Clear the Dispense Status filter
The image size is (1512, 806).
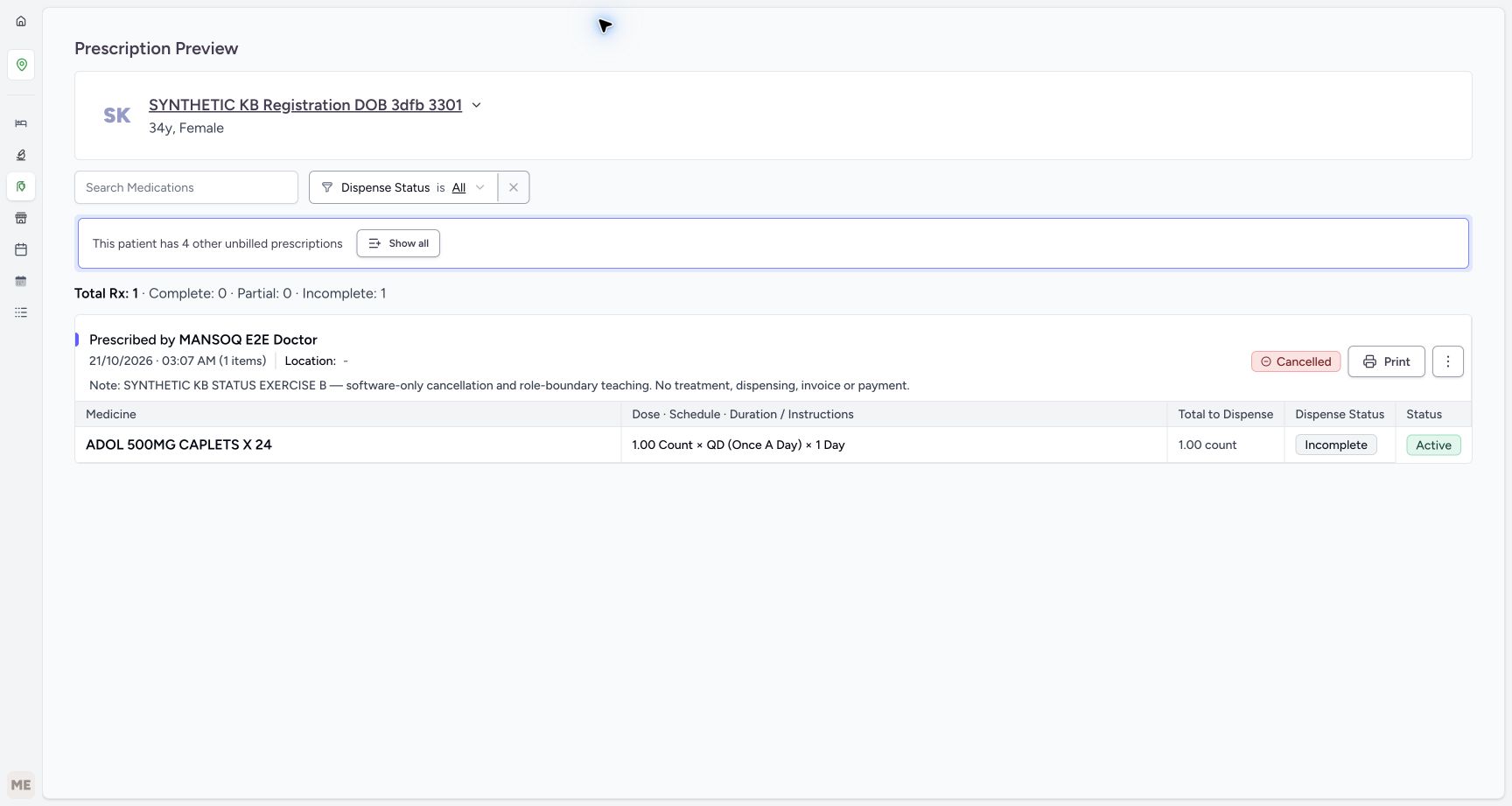coord(514,187)
